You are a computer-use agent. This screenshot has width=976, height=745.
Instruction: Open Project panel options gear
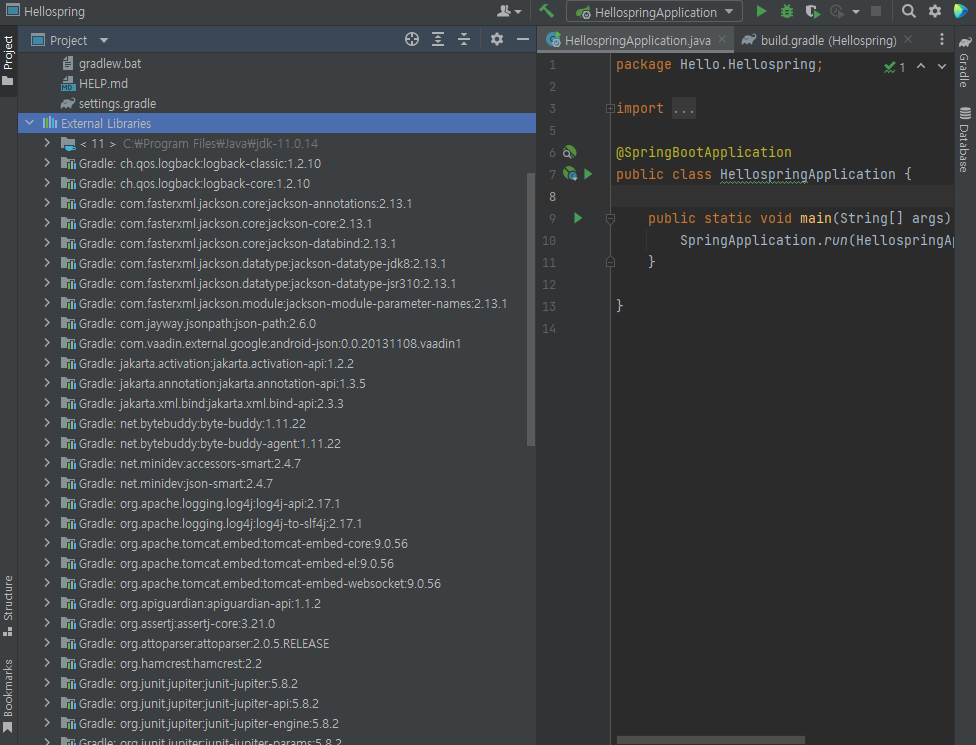(497, 40)
